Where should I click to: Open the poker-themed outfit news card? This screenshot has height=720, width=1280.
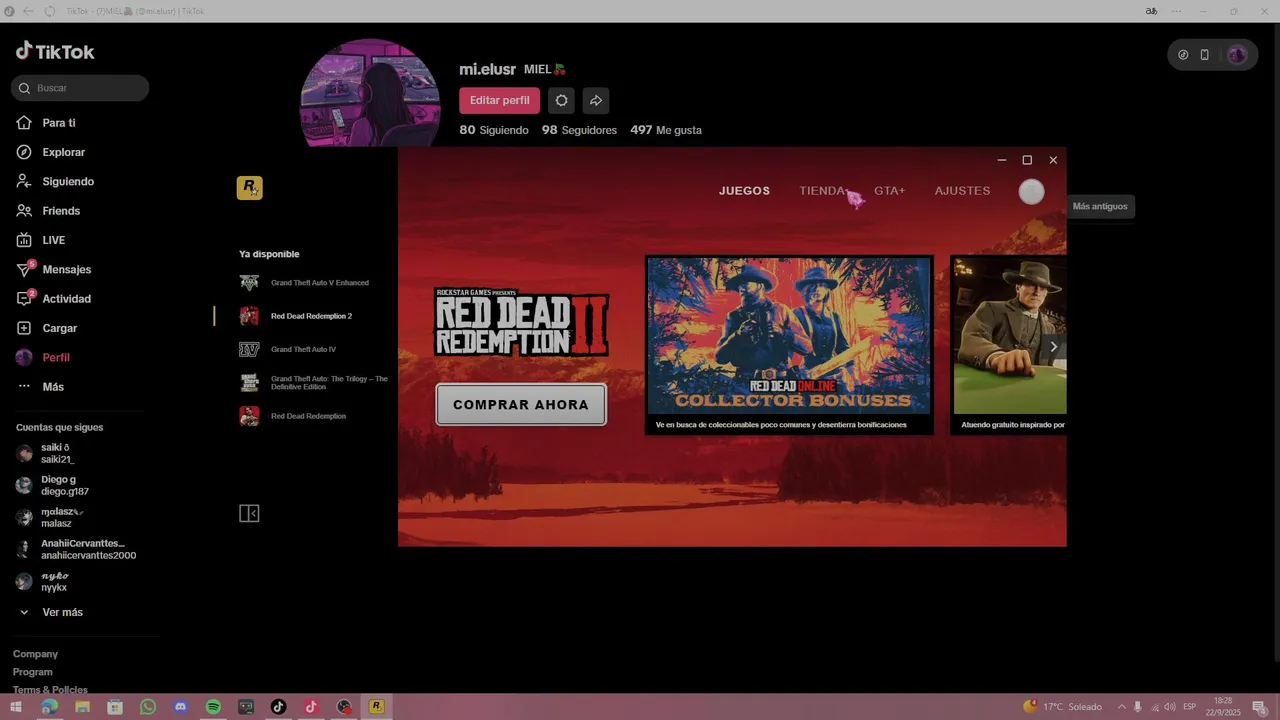(x=1008, y=345)
